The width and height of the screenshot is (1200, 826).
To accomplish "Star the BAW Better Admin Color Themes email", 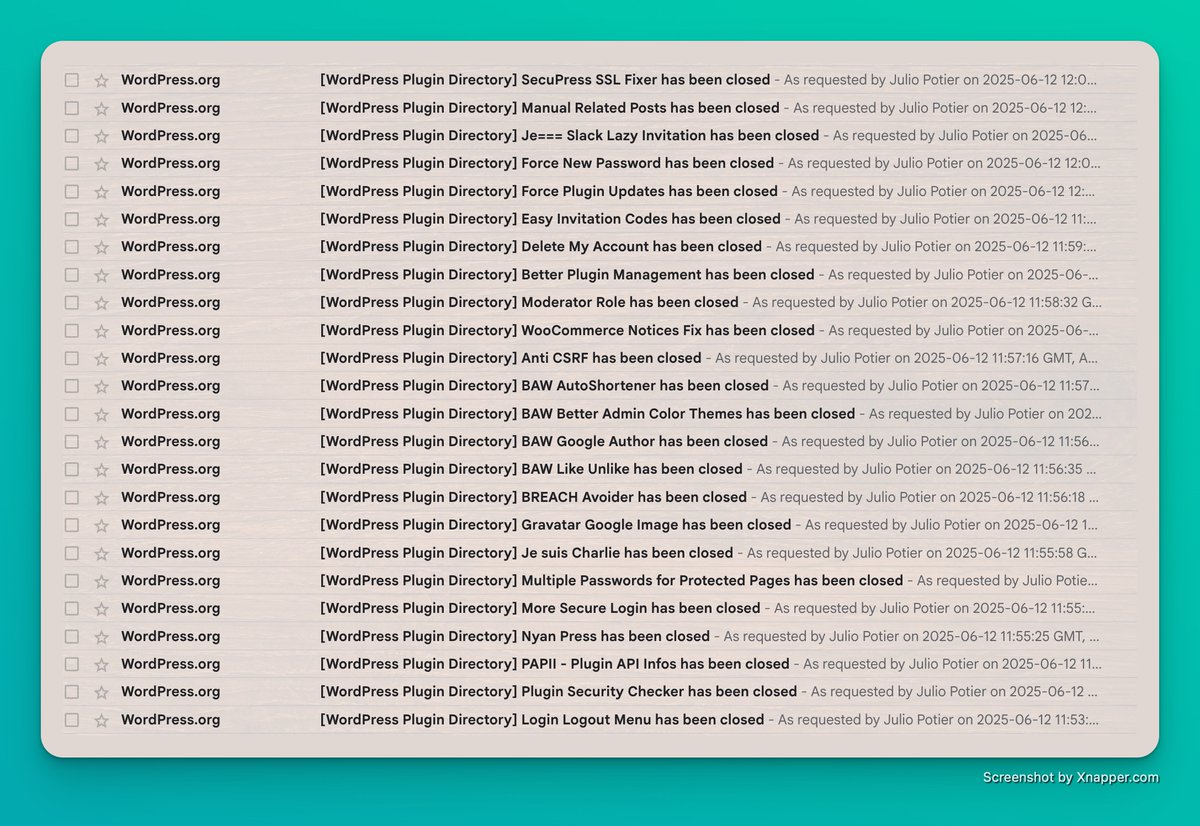I will coord(101,414).
